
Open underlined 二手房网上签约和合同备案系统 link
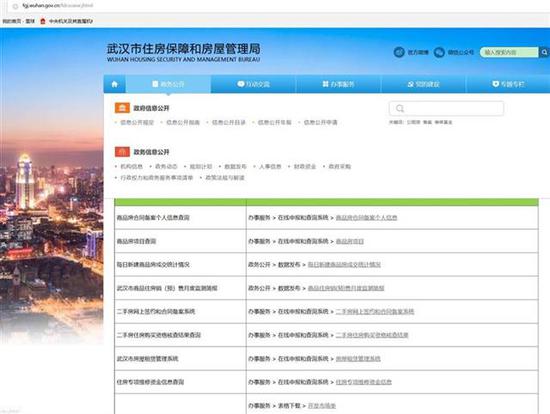pos(375,312)
